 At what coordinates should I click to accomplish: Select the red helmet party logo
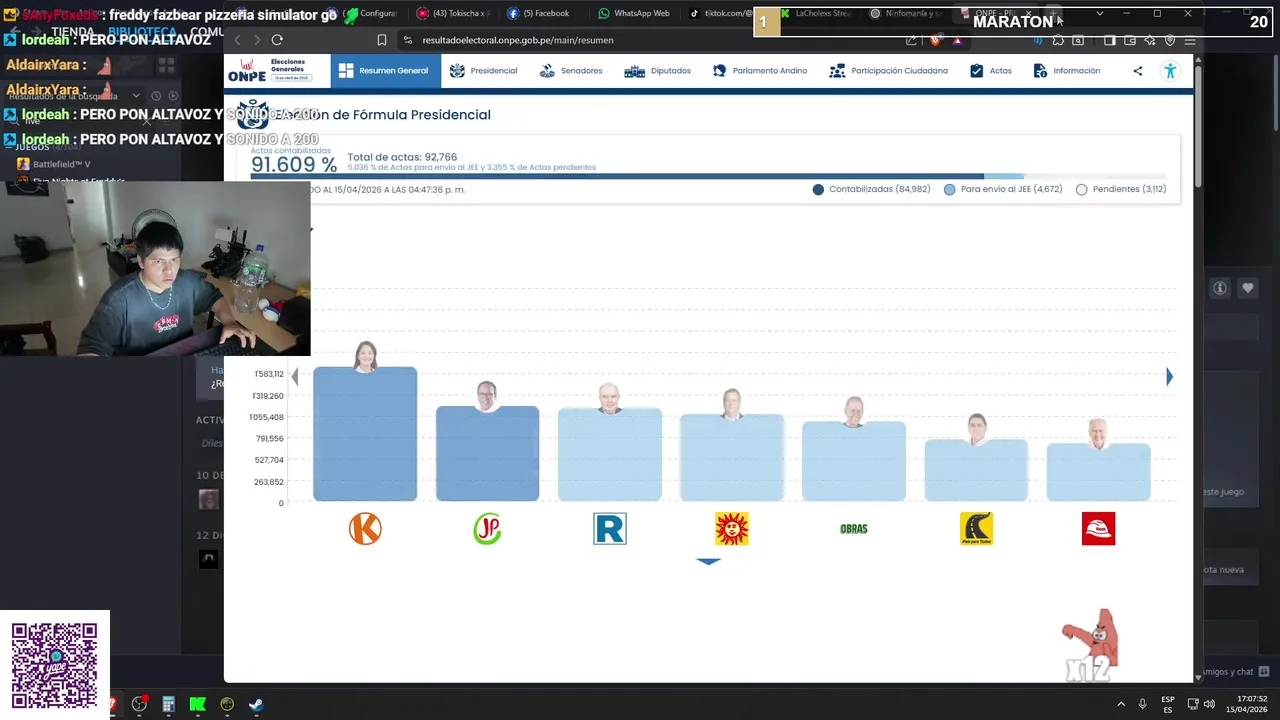click(x=1098, y=528)
